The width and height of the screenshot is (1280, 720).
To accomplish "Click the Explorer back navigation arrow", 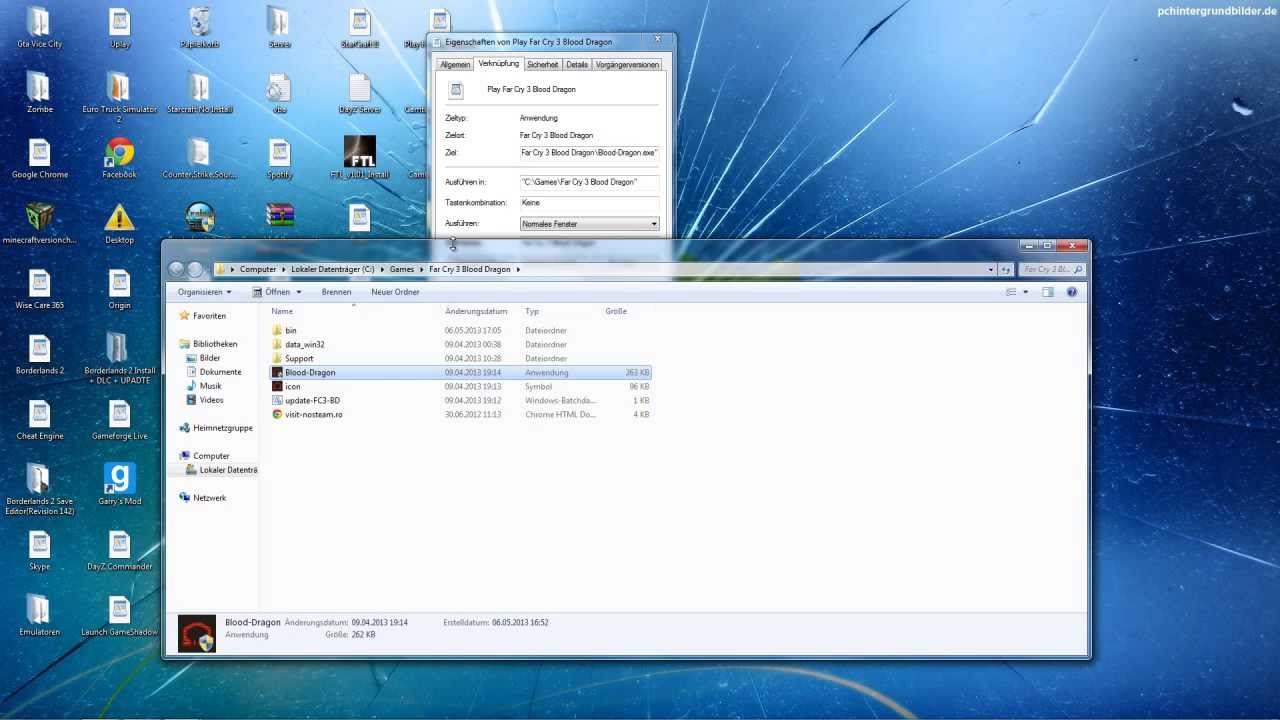I will pyautogui.click(x=177, y=269).
